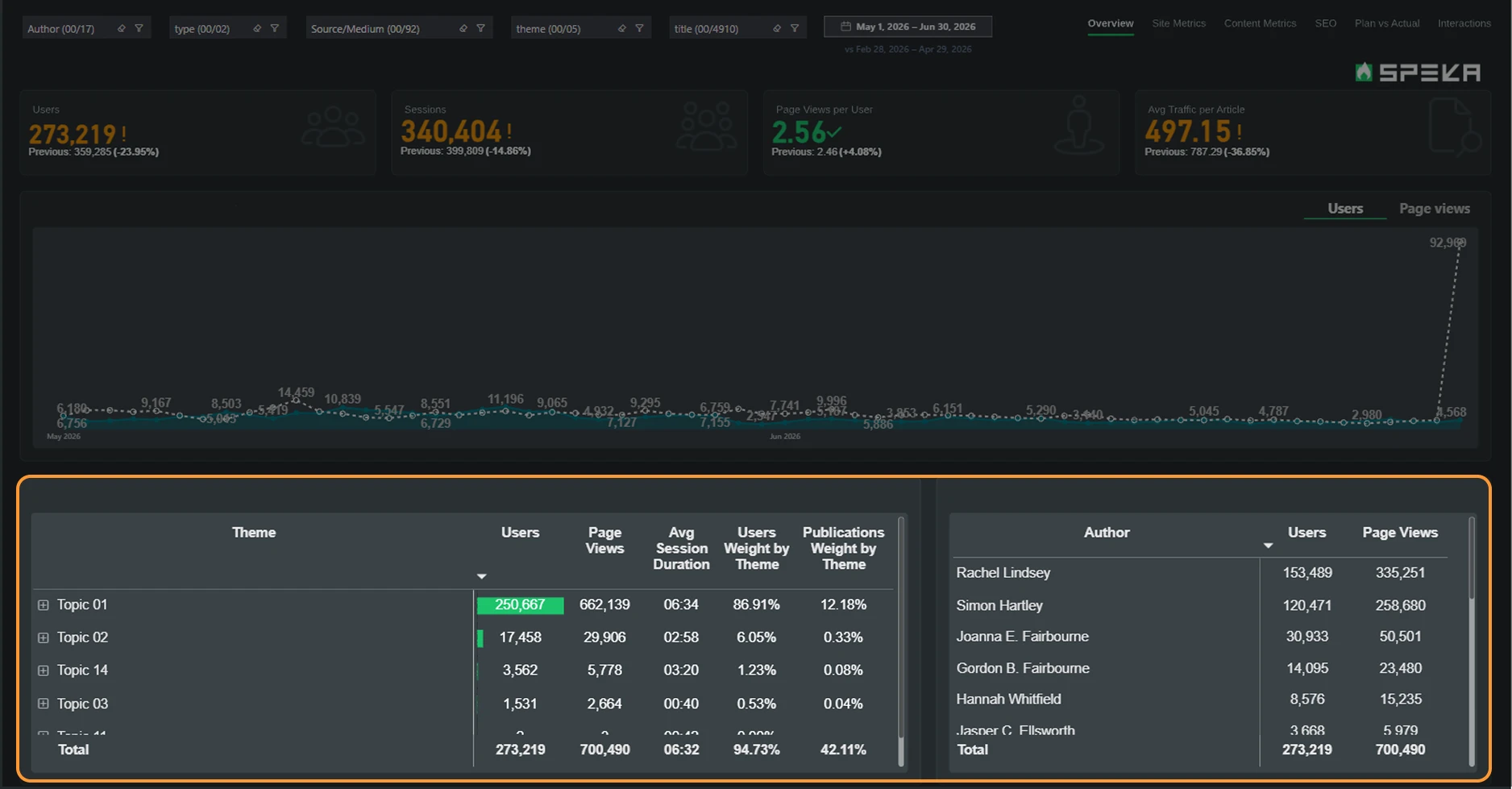Clear the Author filter with eraser icon
This screenshot has width=1512, height=789.
pyautogui.click(x=121, y=28)
